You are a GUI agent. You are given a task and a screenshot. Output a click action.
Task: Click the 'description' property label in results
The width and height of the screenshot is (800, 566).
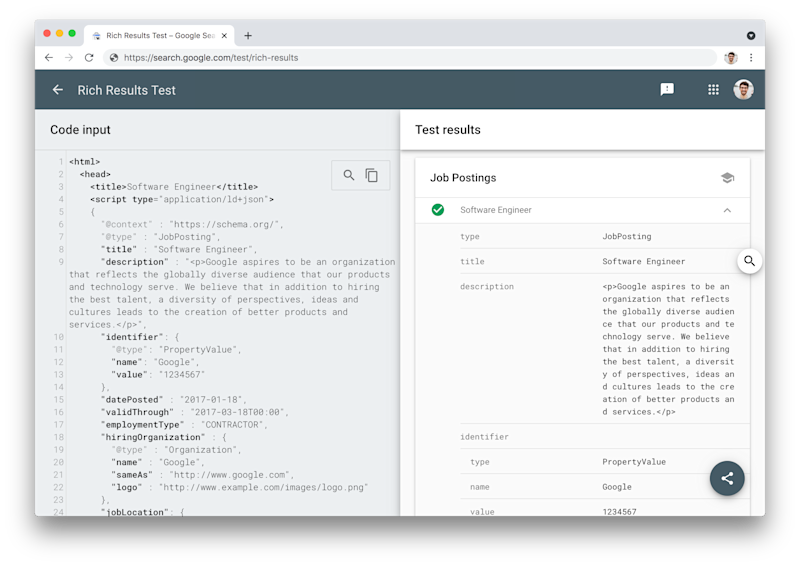[487, 286]
